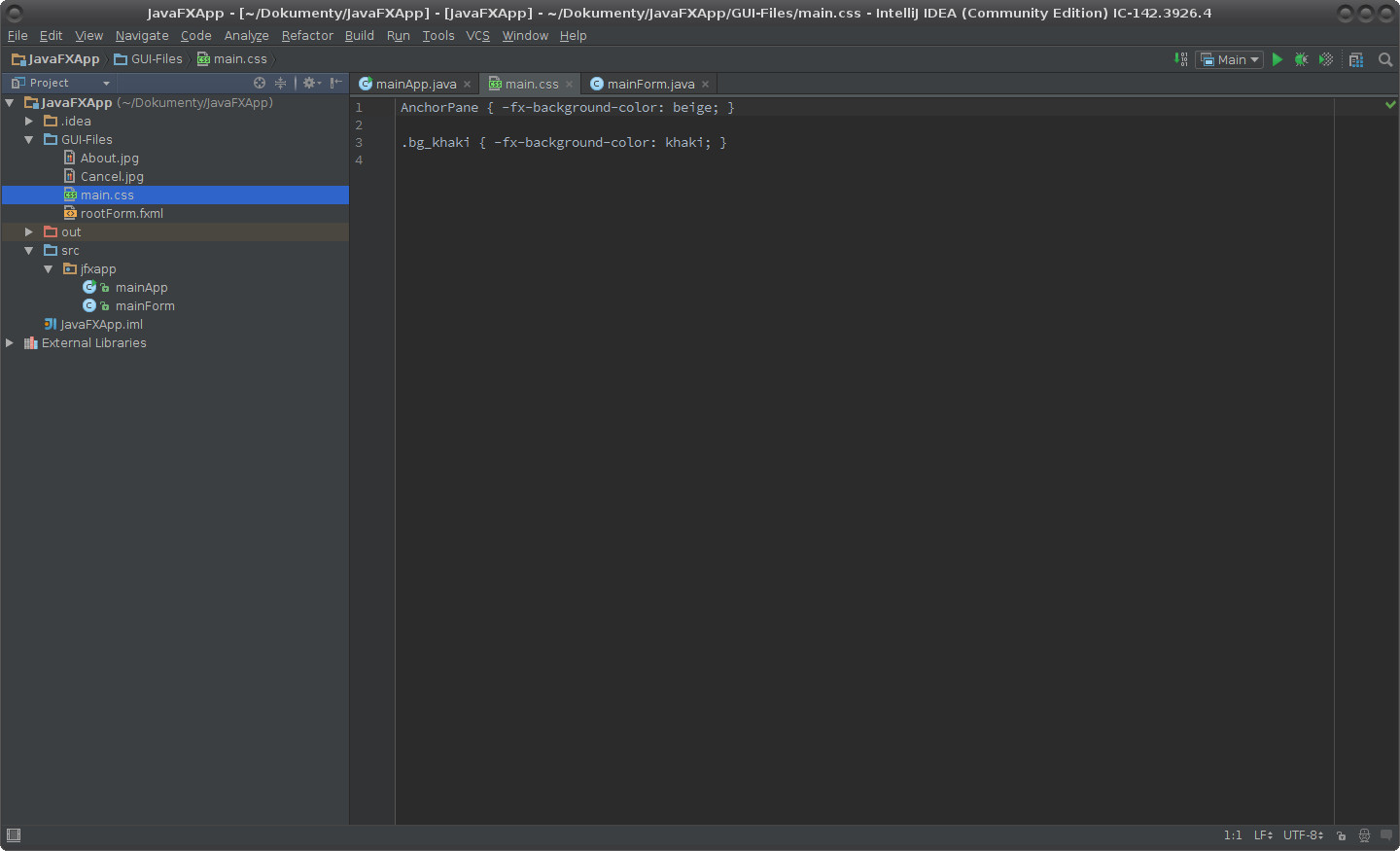Open the VCS menu
Image resolution: width=1400 pixels, height=851 pixels.
(477, 36)
